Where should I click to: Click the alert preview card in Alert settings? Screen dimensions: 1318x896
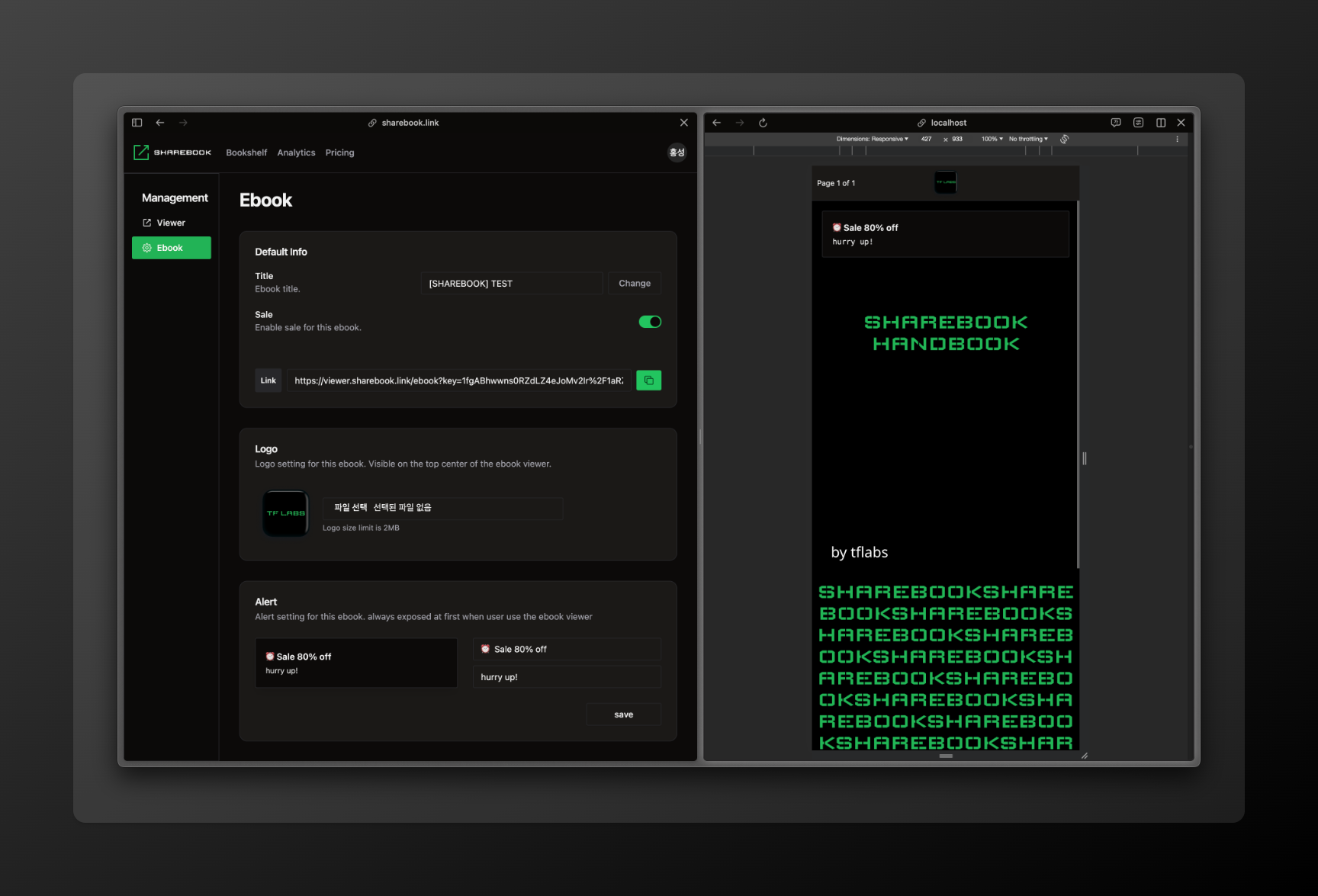[x=356, y=663]
